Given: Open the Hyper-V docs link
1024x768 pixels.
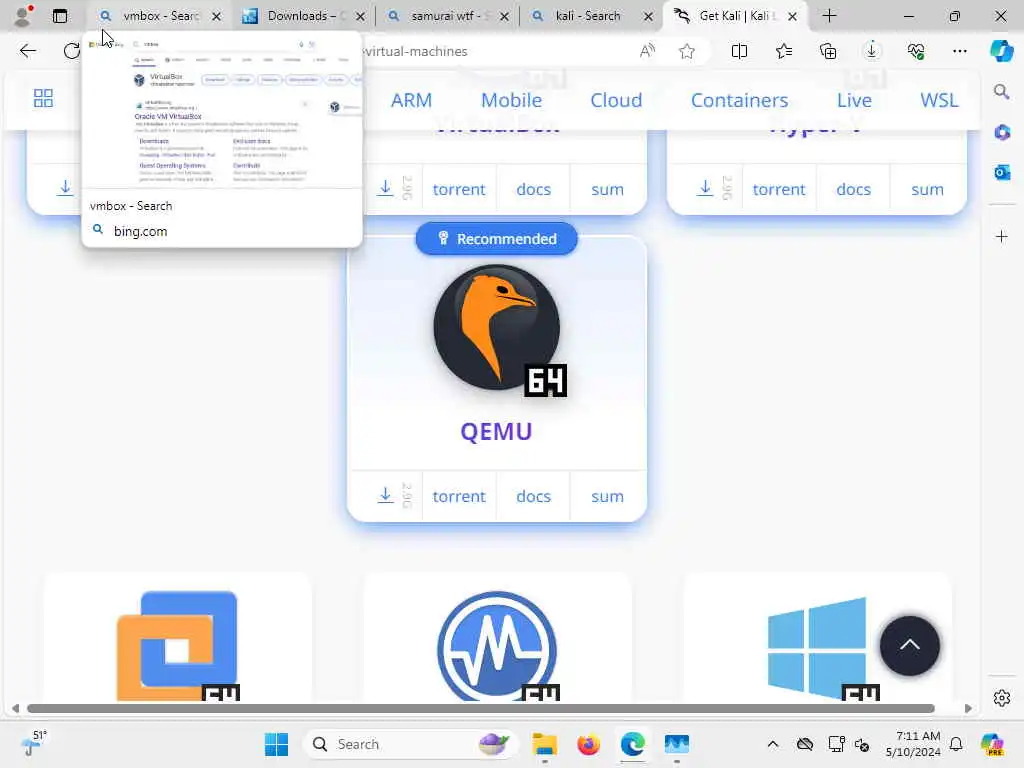Looking at the screenshot, I should [x=854, y=189].
